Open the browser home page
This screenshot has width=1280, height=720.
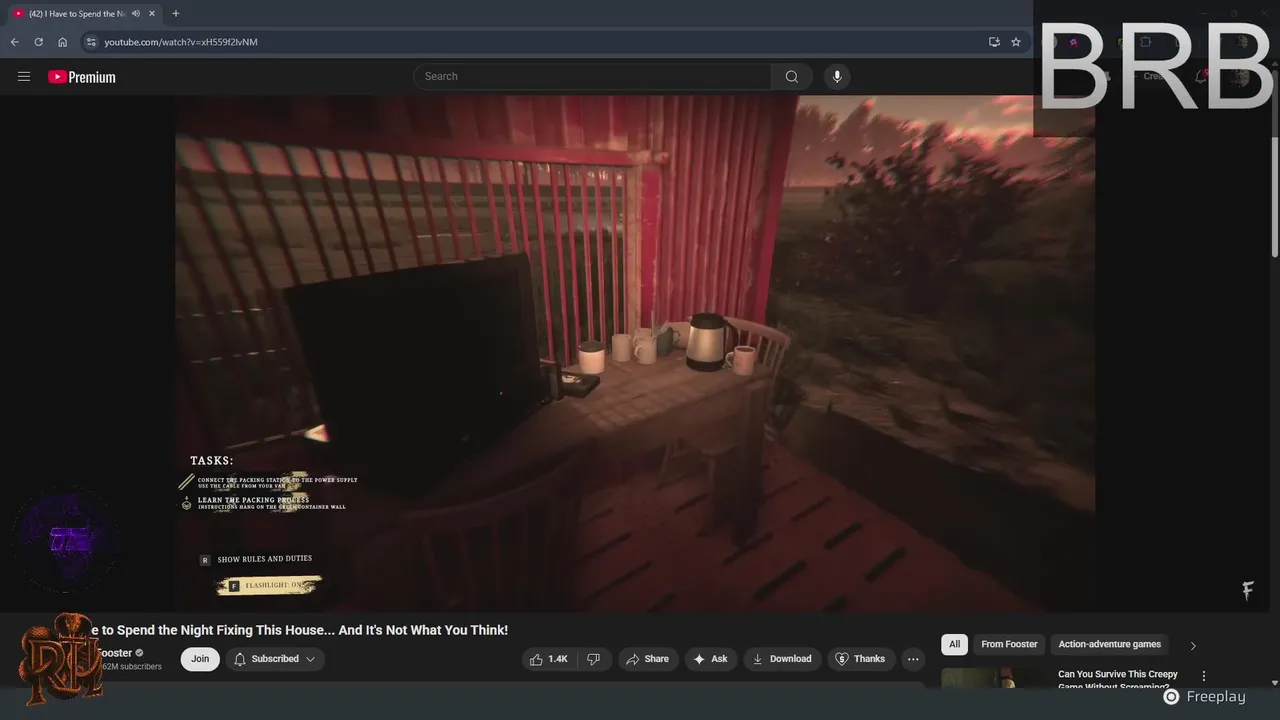pyautogui.click(x=62, y=42)
